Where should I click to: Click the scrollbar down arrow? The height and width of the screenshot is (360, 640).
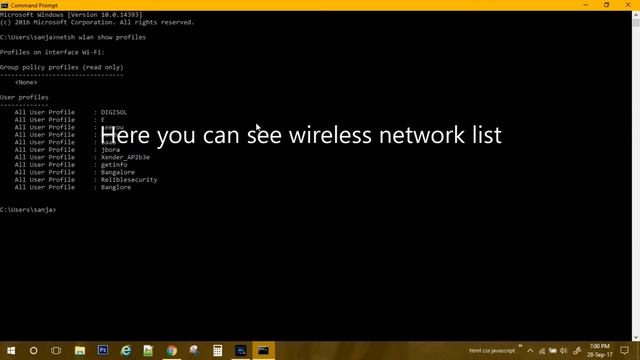[x=636, y=337]
